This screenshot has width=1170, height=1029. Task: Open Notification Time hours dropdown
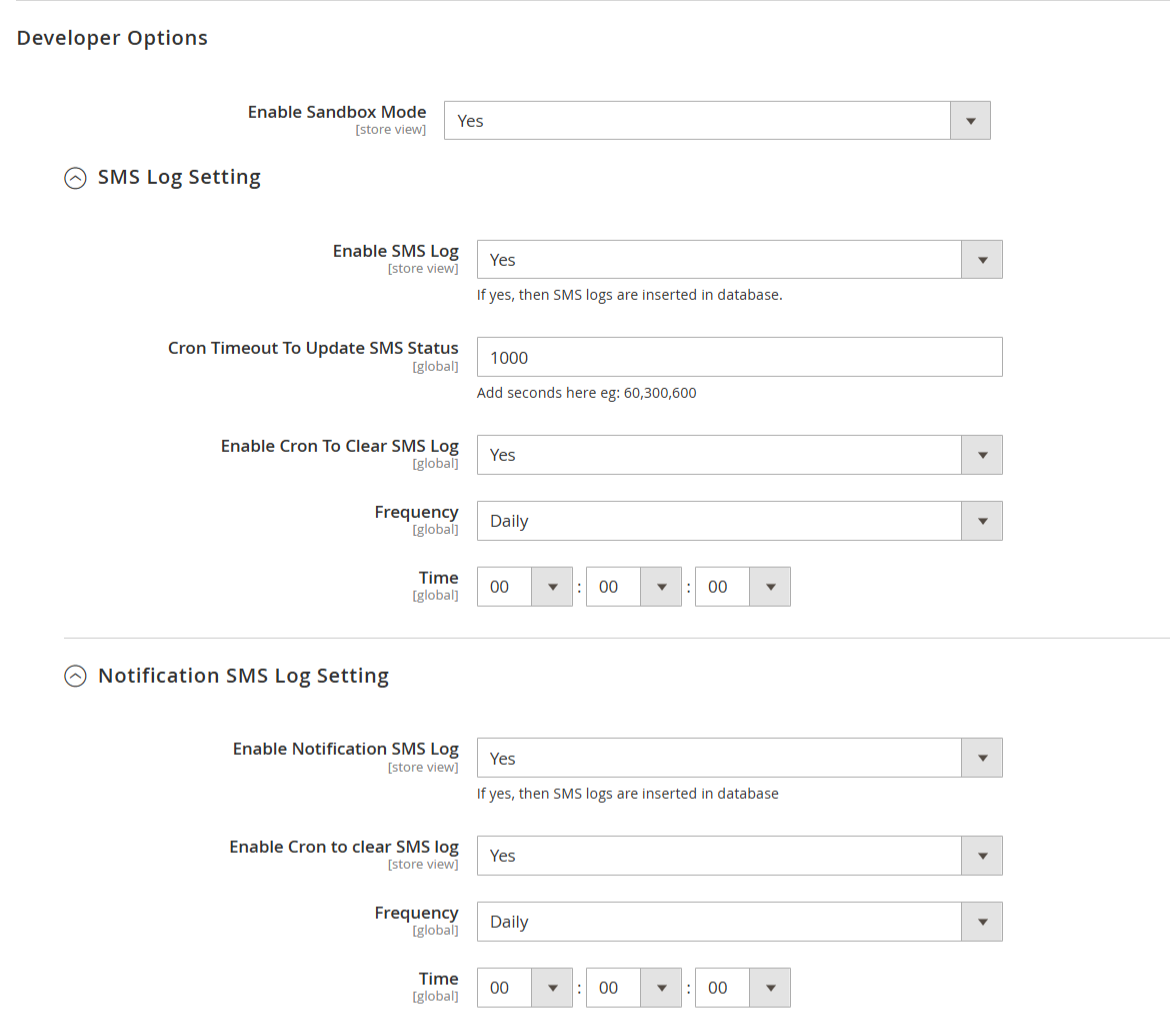pyautogui.click(x=525, y=988)
